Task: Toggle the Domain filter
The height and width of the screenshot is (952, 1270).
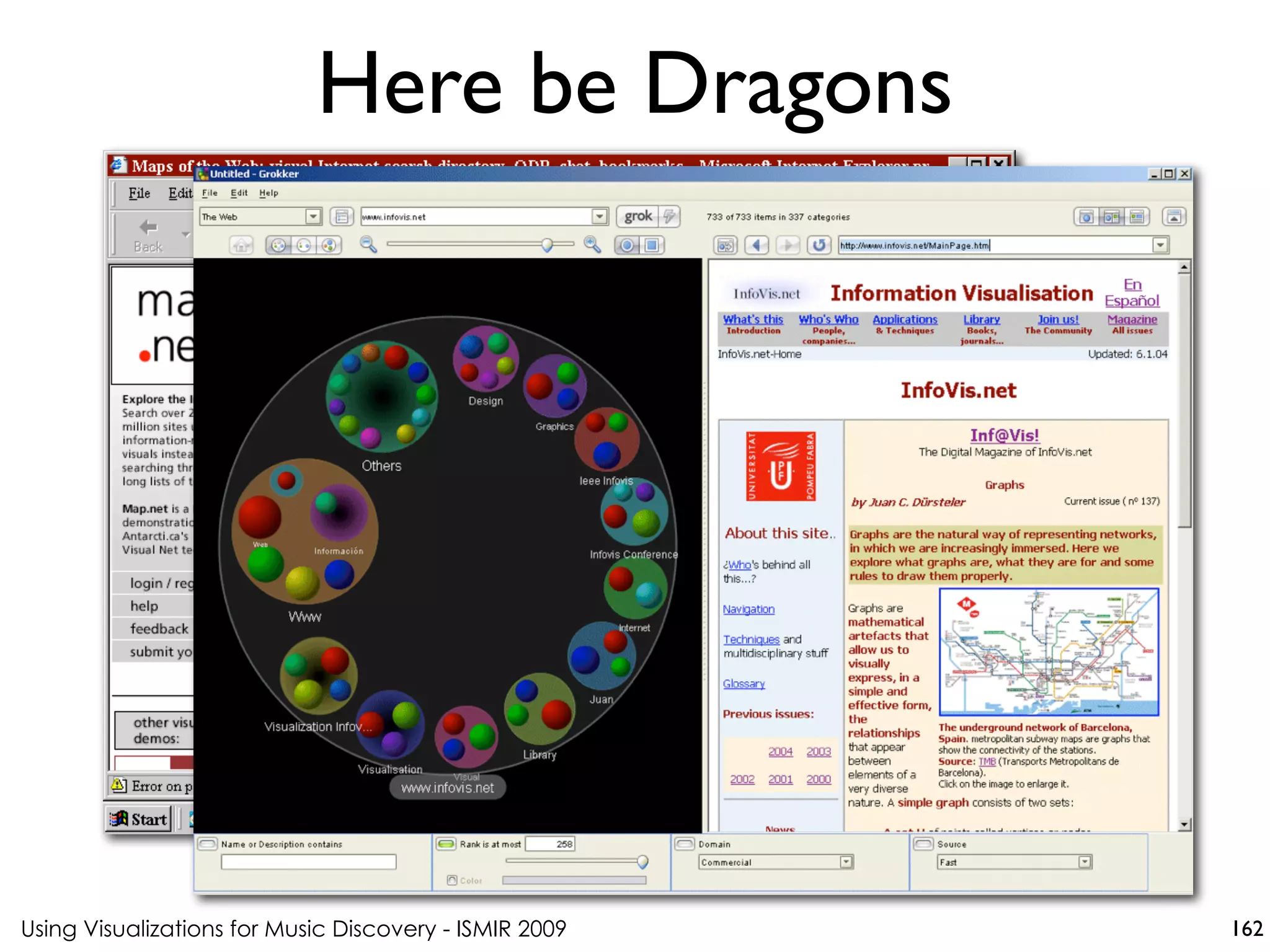Action: [685, 844]
